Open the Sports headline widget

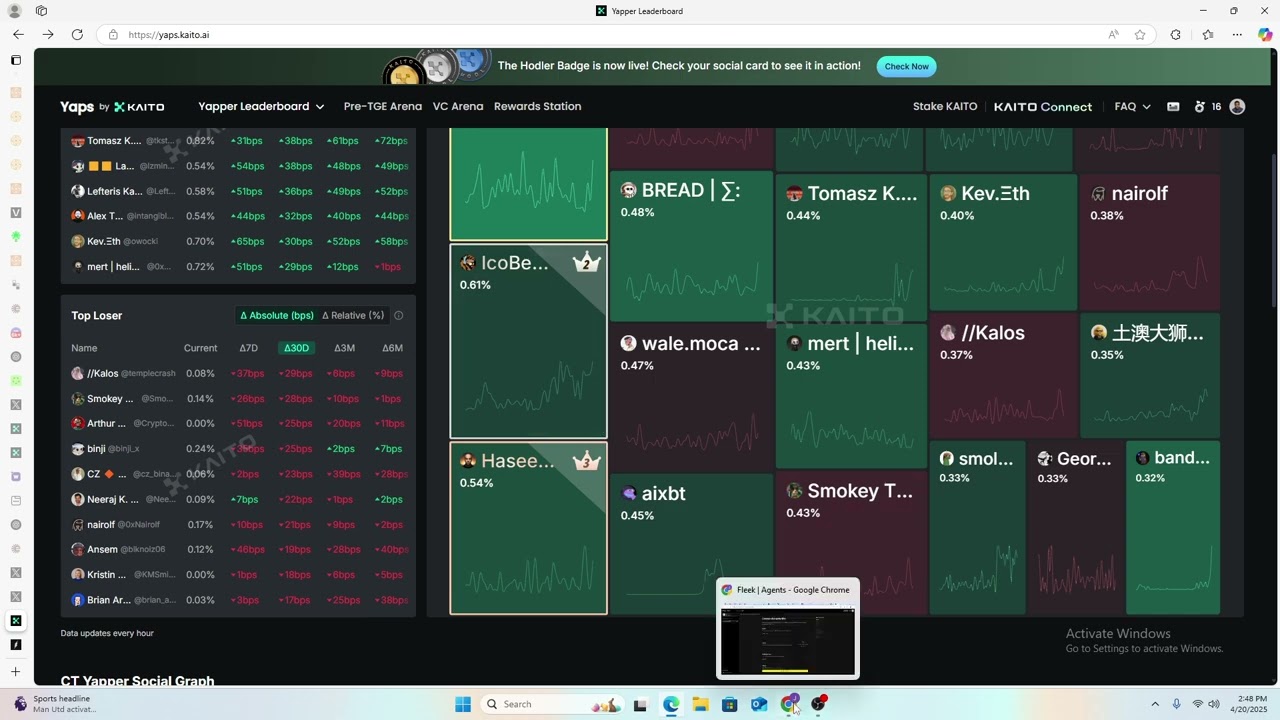[55, 704]
